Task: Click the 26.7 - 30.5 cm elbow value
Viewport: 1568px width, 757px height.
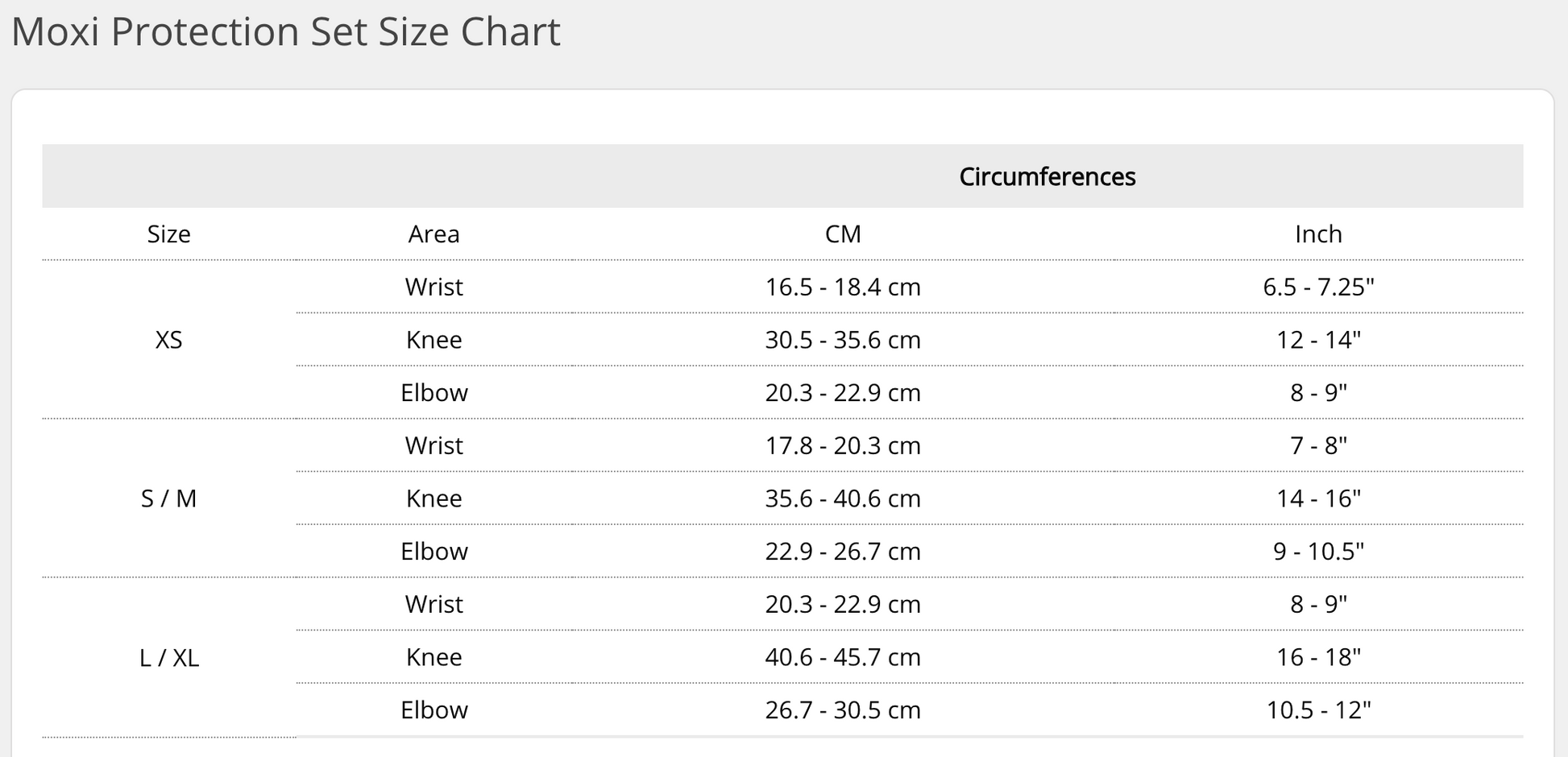Action: click(843, 710)
